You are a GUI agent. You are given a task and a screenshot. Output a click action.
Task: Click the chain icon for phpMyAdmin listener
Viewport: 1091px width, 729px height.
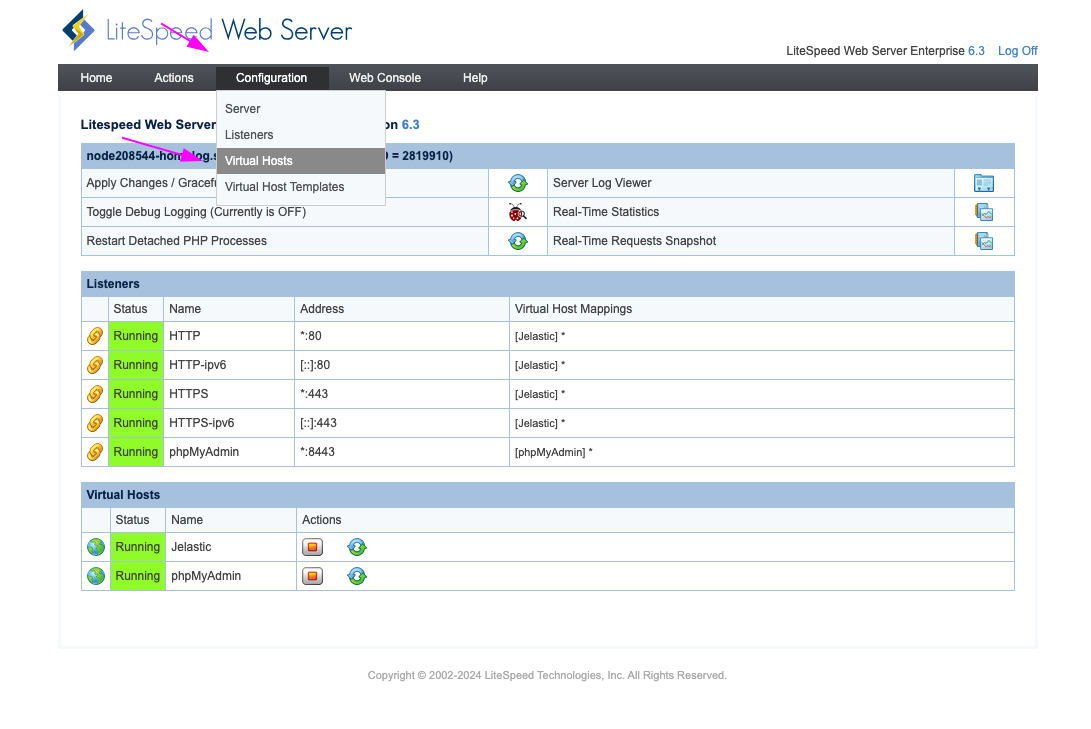pos(95,452)
